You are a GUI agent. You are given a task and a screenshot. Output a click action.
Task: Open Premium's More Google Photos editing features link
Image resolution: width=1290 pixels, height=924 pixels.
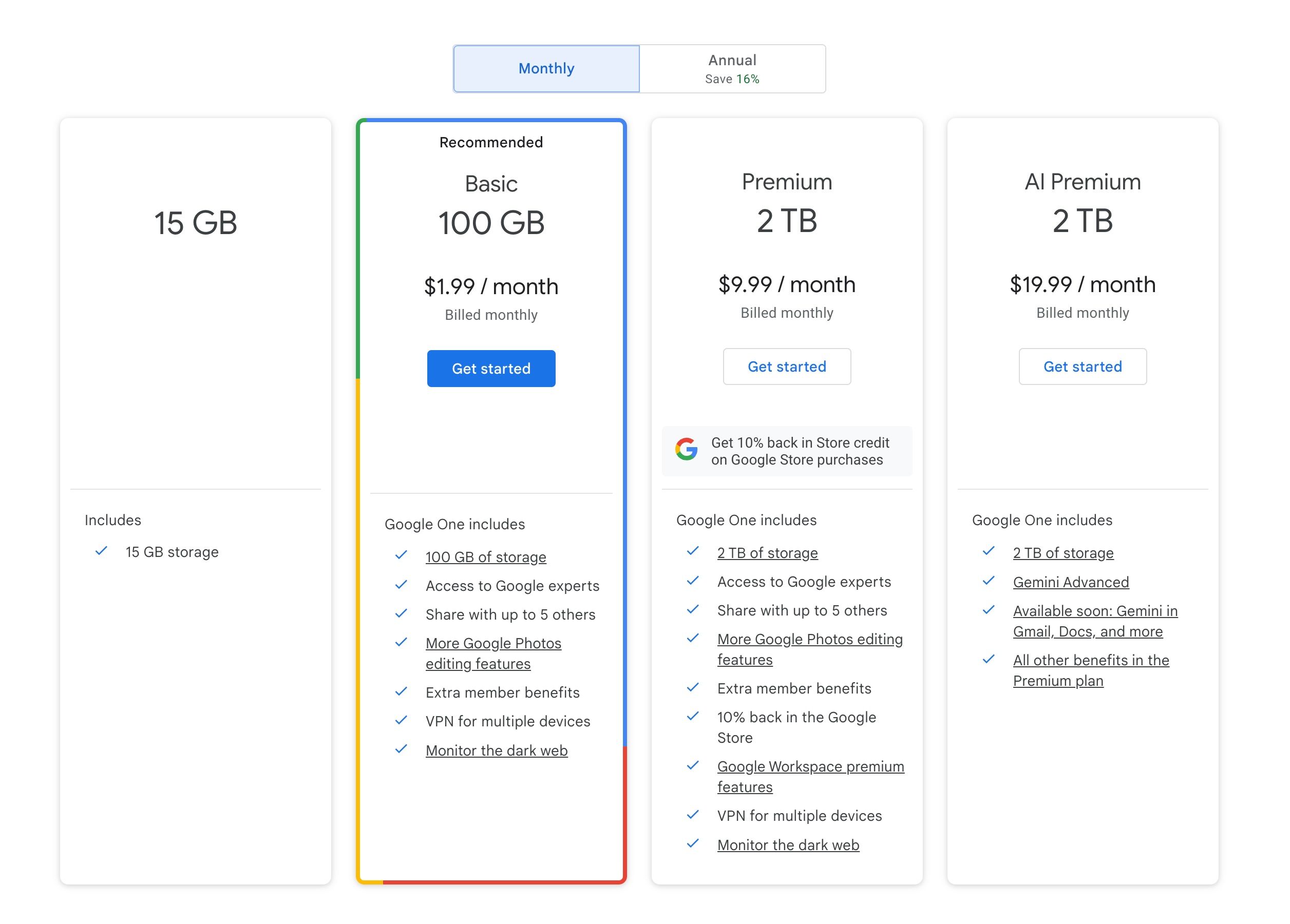(x=809, y=639)
